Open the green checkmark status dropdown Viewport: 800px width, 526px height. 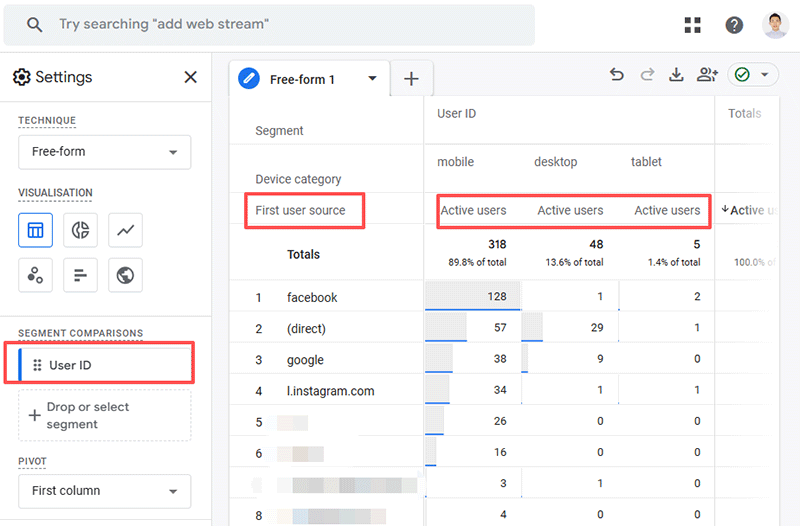(x=753, y=75)
